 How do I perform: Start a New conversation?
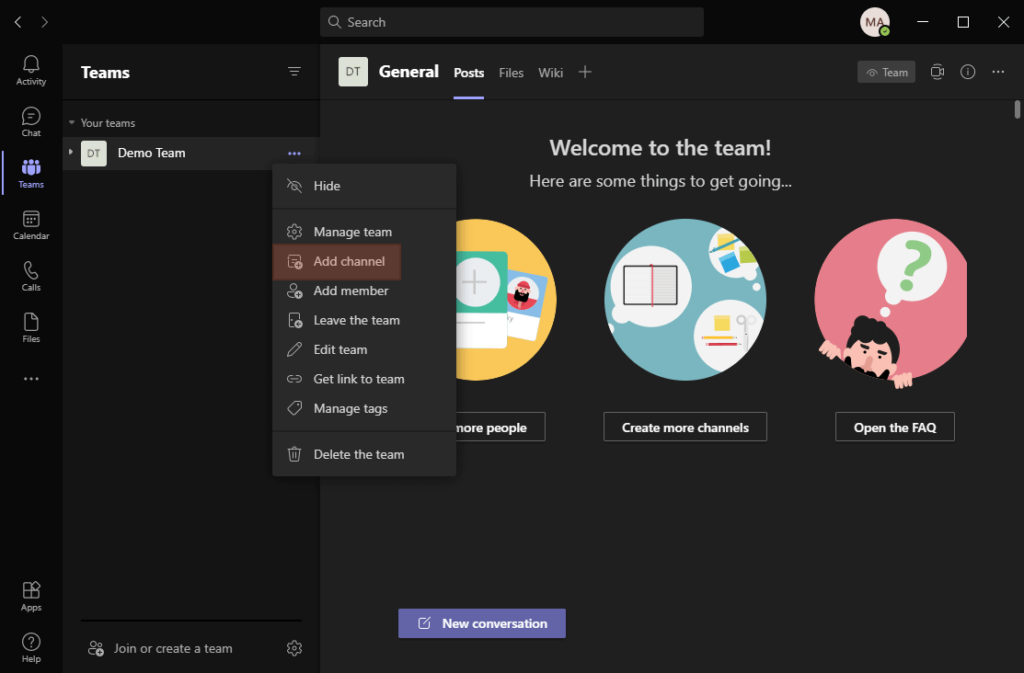click(482, 623)
